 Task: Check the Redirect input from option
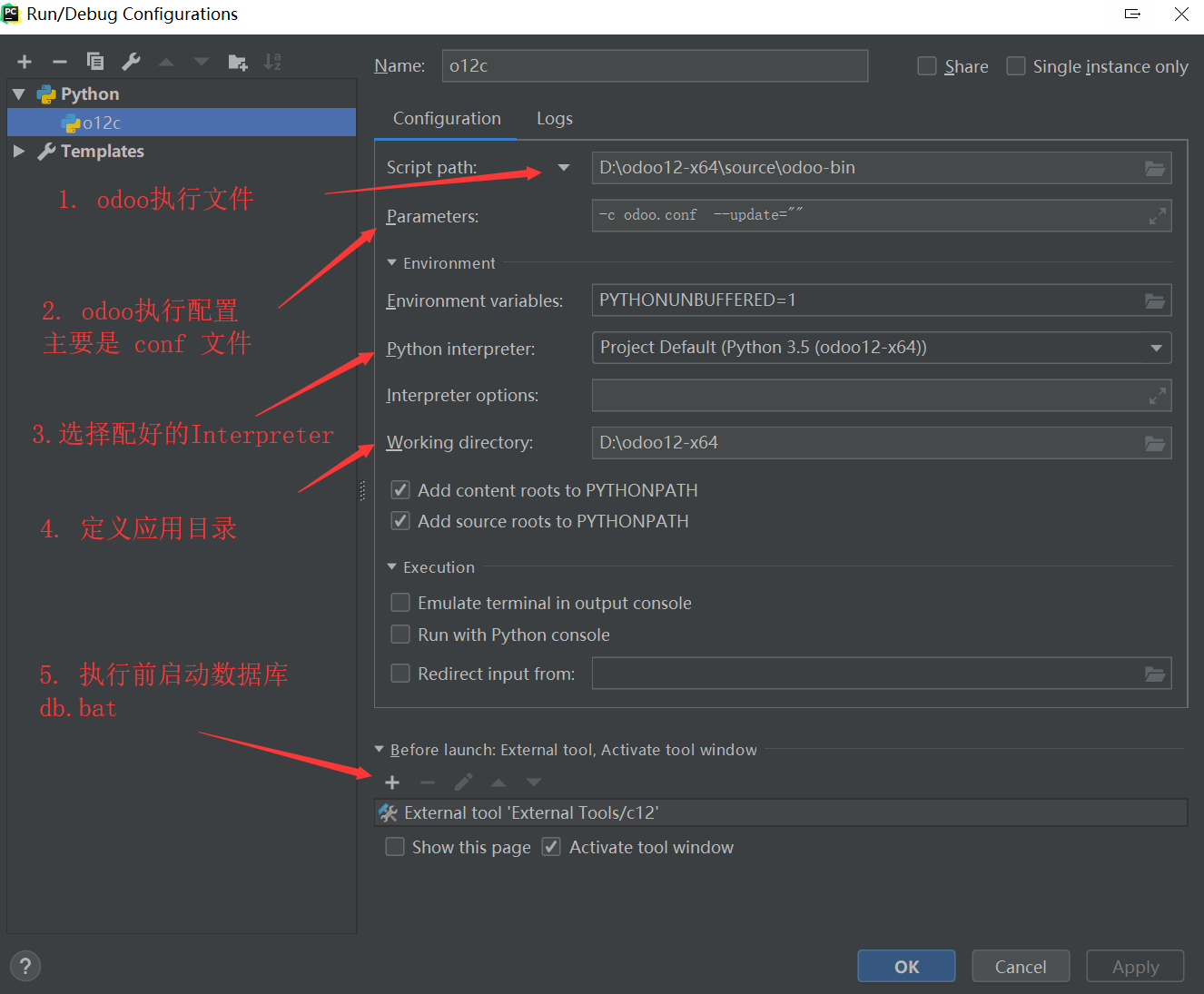(400, 674)
